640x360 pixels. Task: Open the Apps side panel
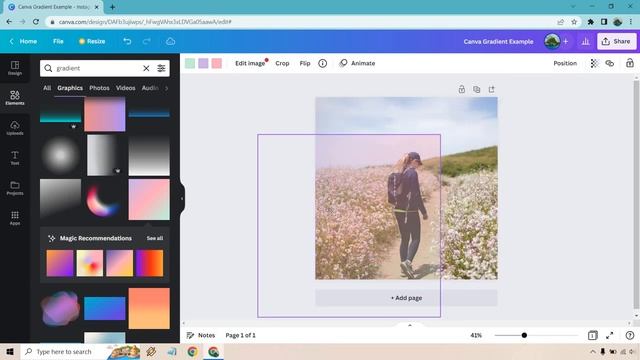coord(15,218)
